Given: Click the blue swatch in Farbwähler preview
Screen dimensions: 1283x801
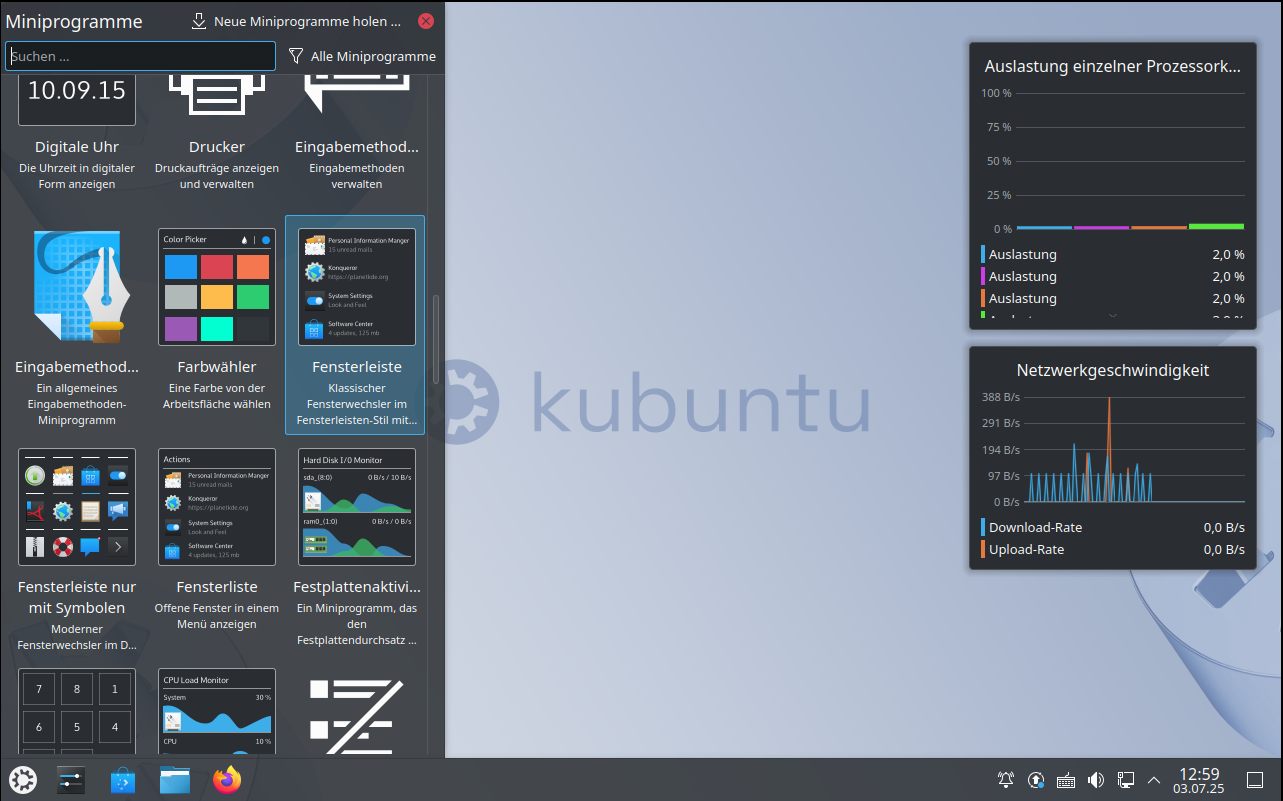Looking at the screenshot, I should (x=180, y=266).
